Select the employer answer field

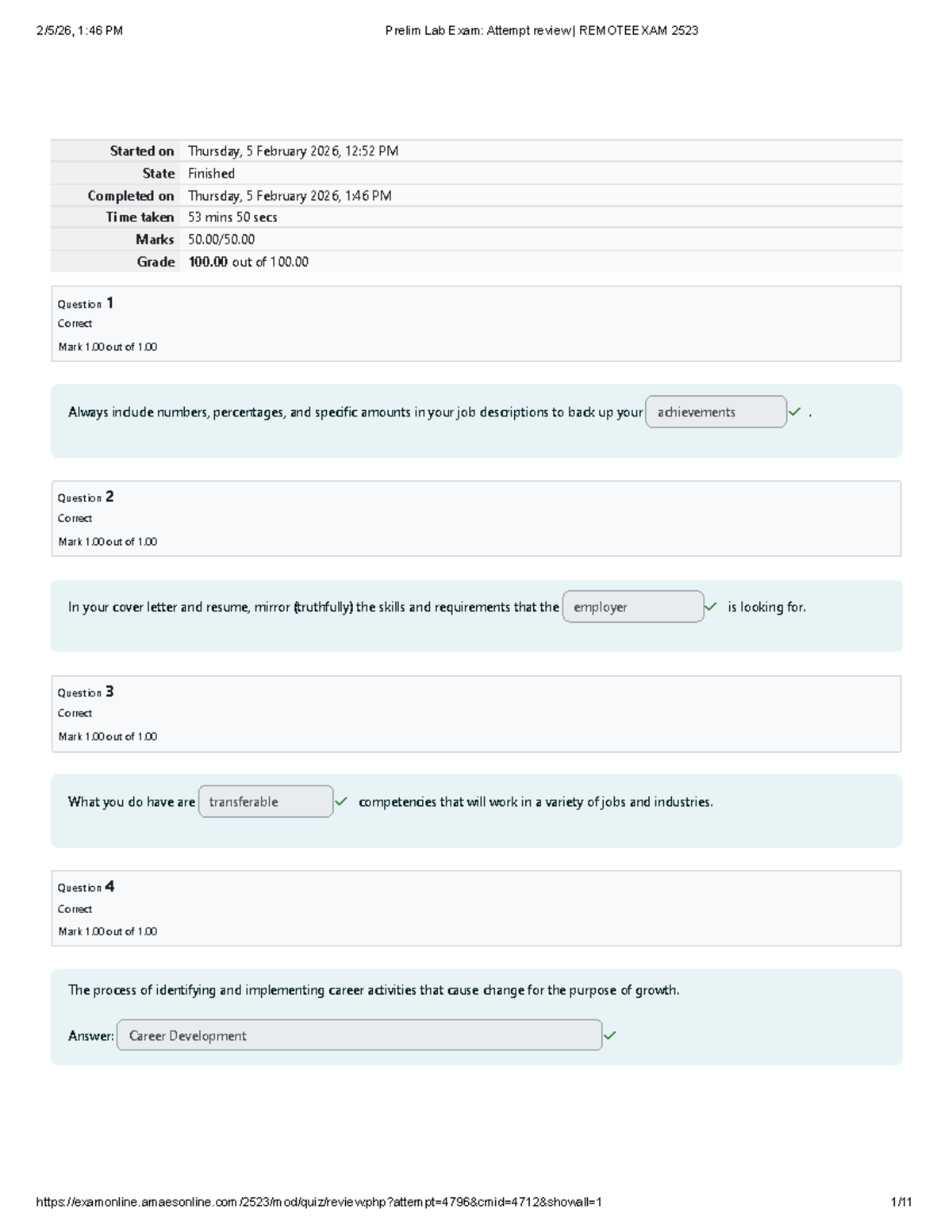[x=633, y=607]
